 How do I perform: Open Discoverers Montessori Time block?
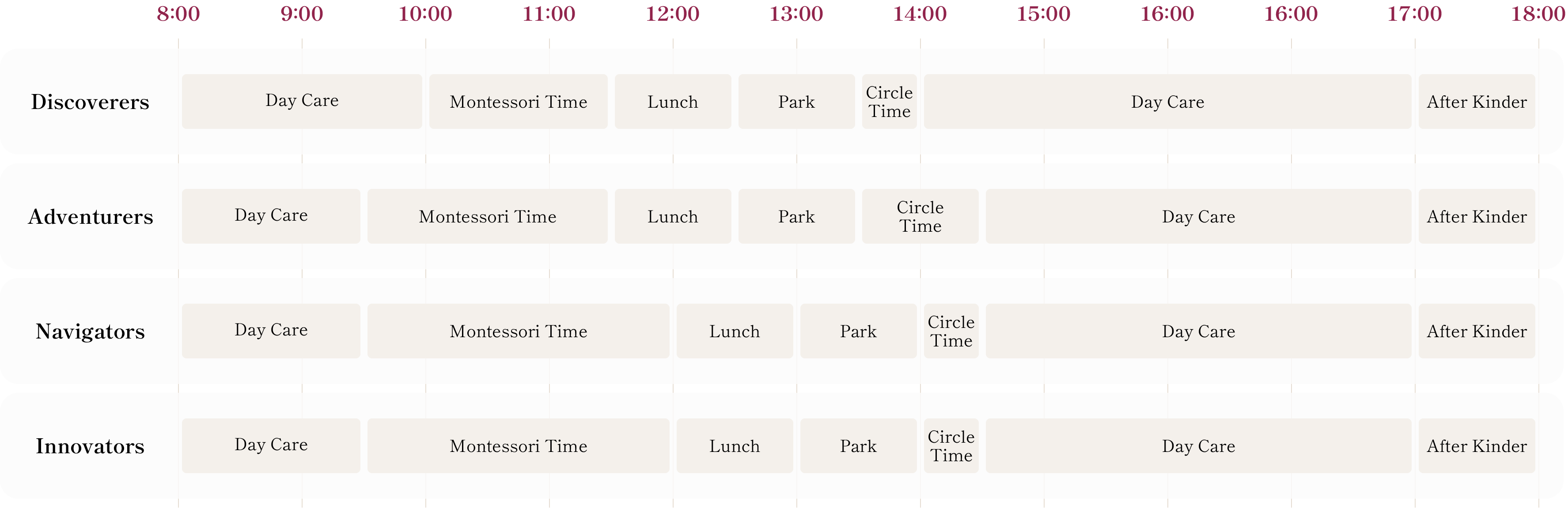pos(518,102)
